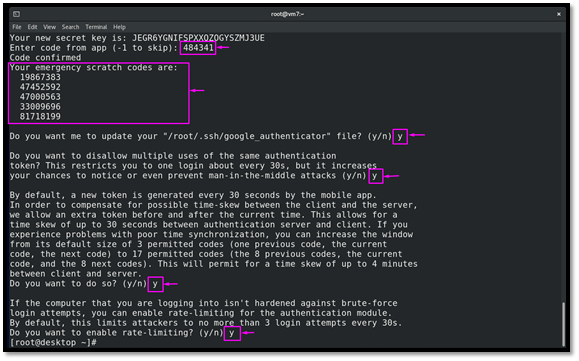Close the root@vm7 terminal window

point(559,14)
